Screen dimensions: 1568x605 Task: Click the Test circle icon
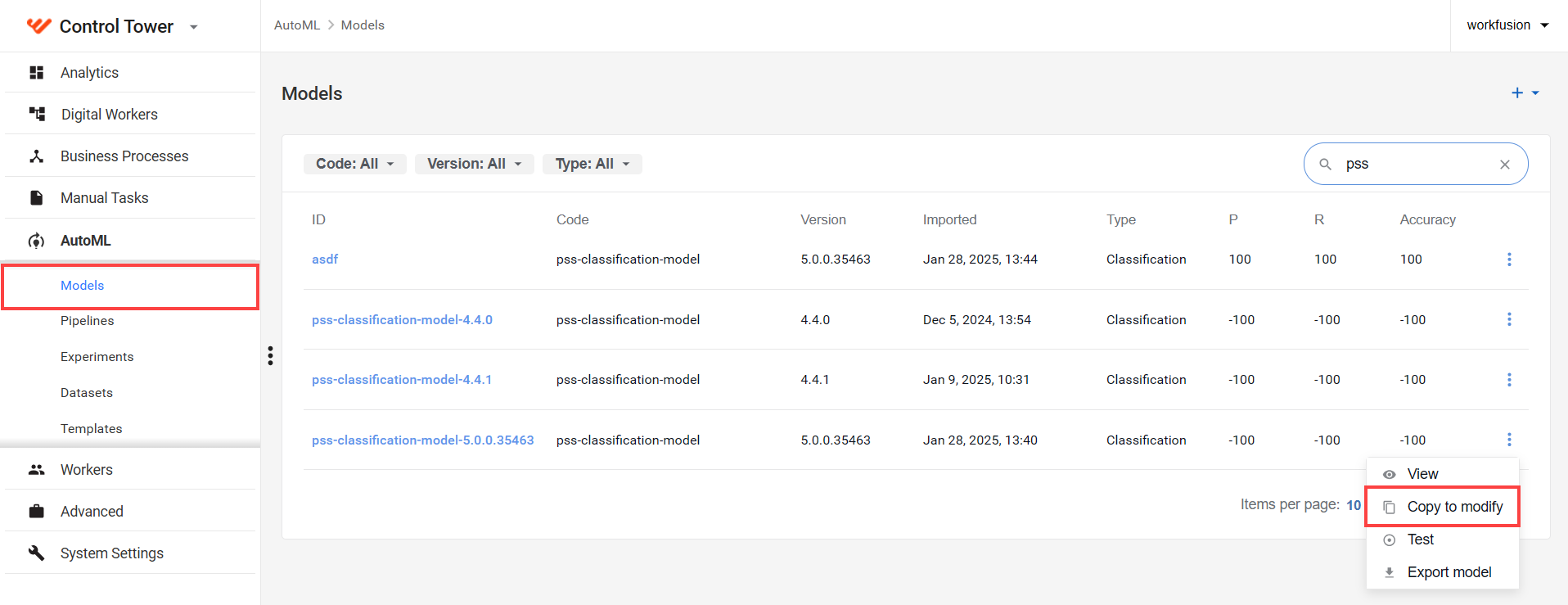[1389, 540]
